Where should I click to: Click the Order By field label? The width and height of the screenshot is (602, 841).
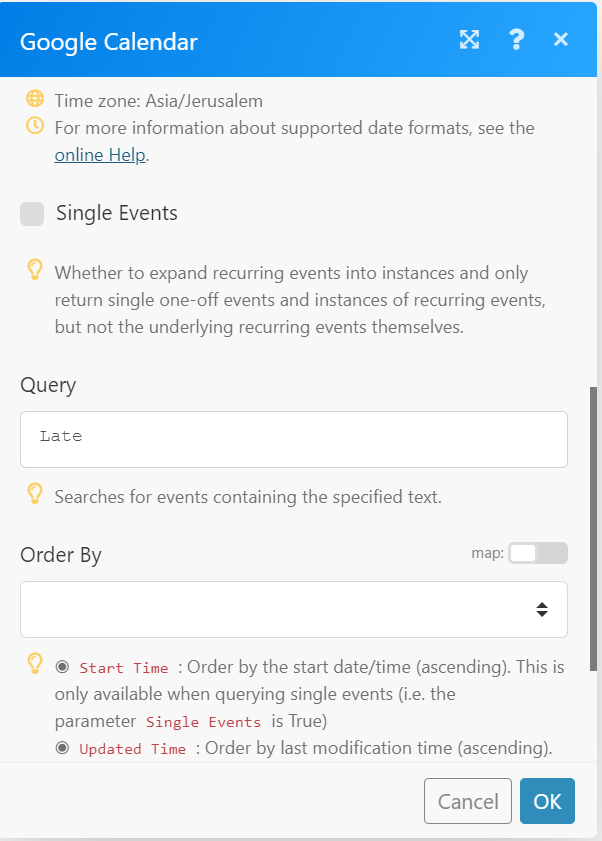coord(61,555)
